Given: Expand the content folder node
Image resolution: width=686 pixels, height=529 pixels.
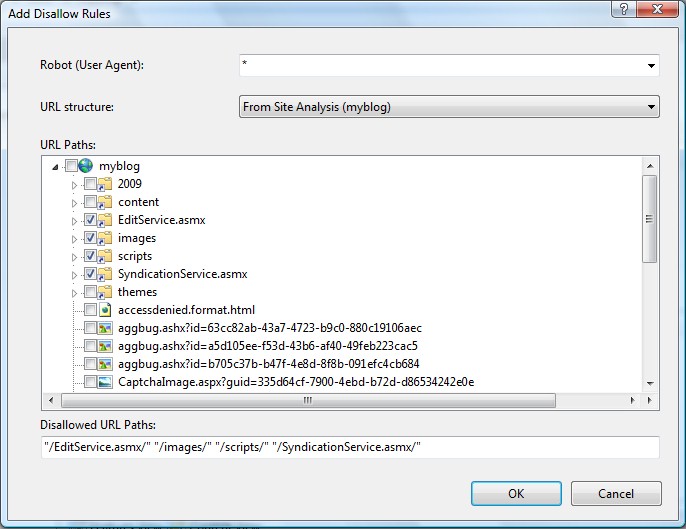Looking at the screenshot, I should pos(74,203).
